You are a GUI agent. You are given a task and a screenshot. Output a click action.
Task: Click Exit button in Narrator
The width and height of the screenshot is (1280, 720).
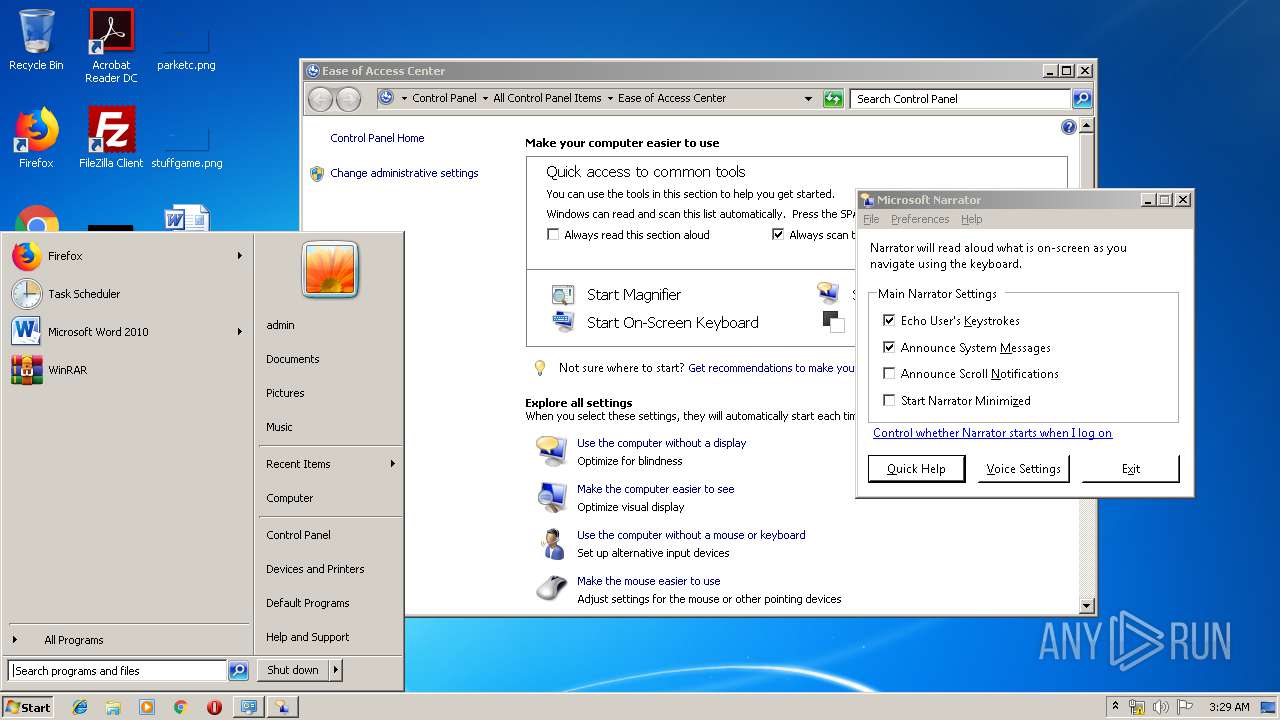tap(1131, 469)
